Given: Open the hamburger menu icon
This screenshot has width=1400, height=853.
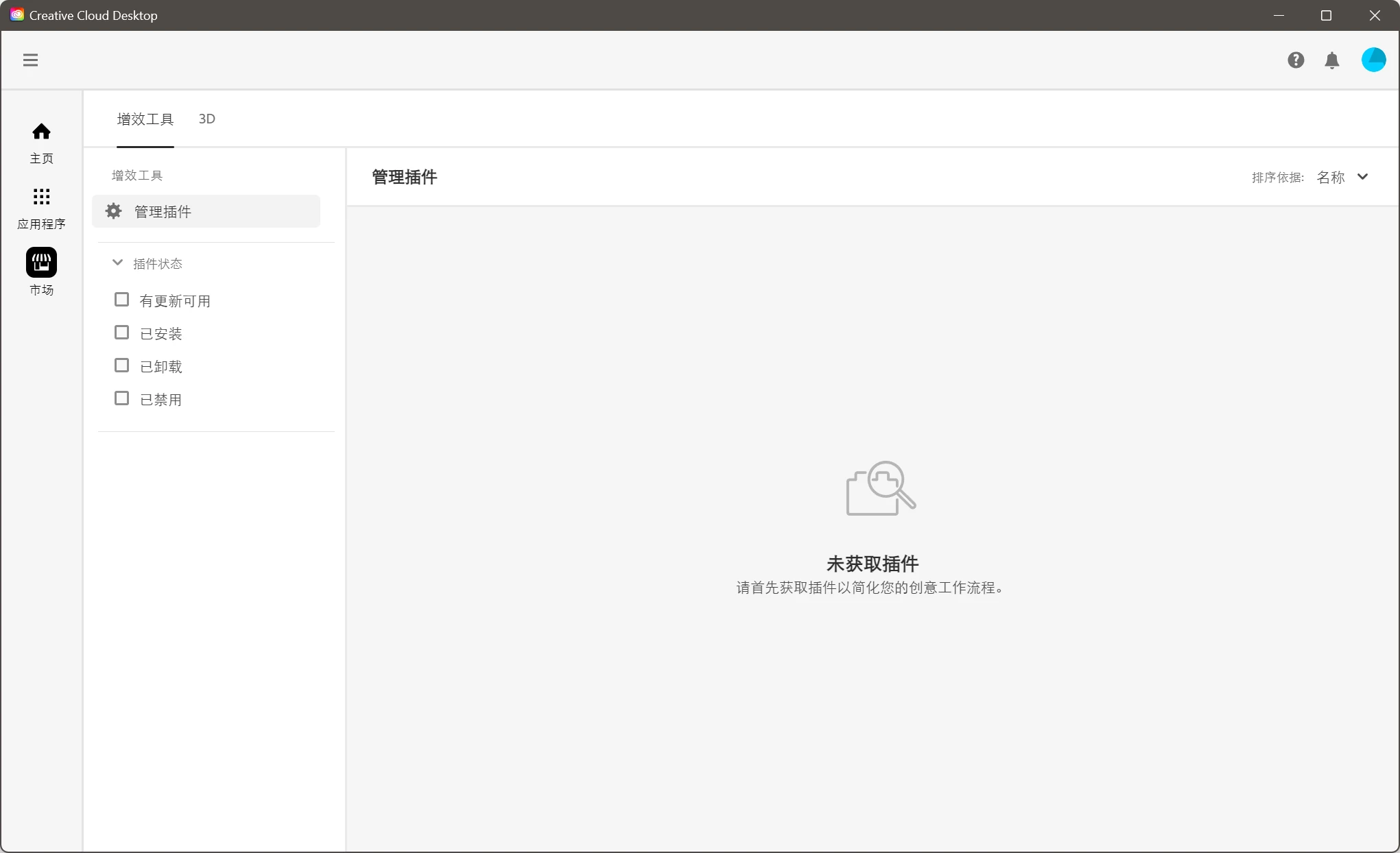Looking at the screenshot, I should coord(30,60).
